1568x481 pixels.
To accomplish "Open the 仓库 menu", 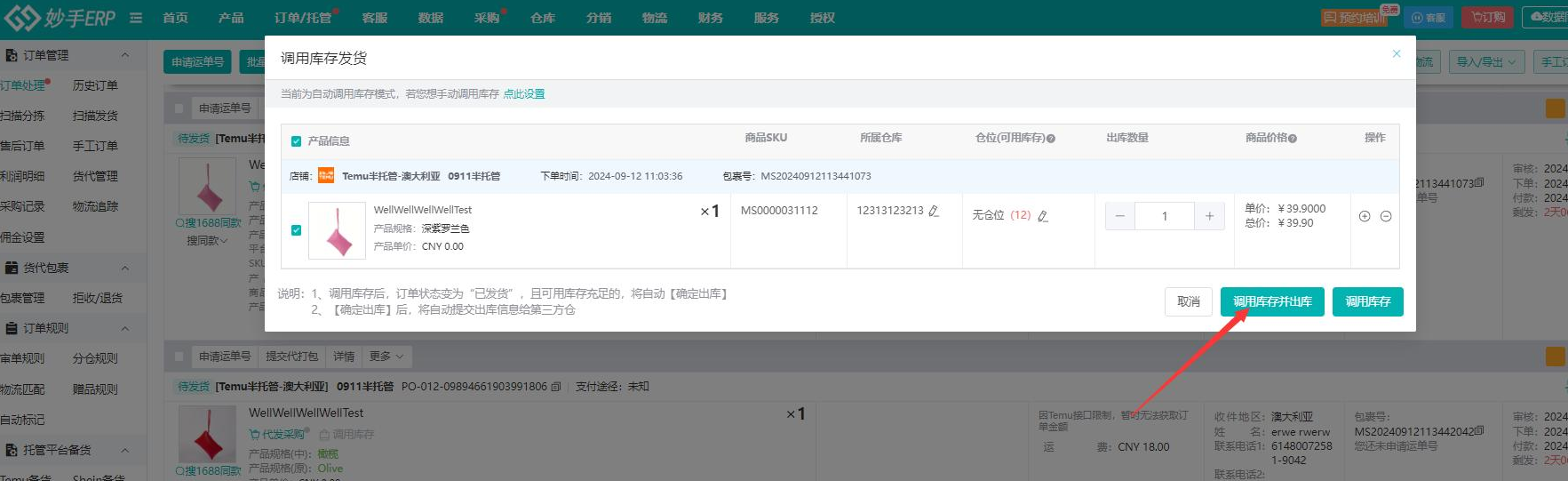I will point(543,18).
